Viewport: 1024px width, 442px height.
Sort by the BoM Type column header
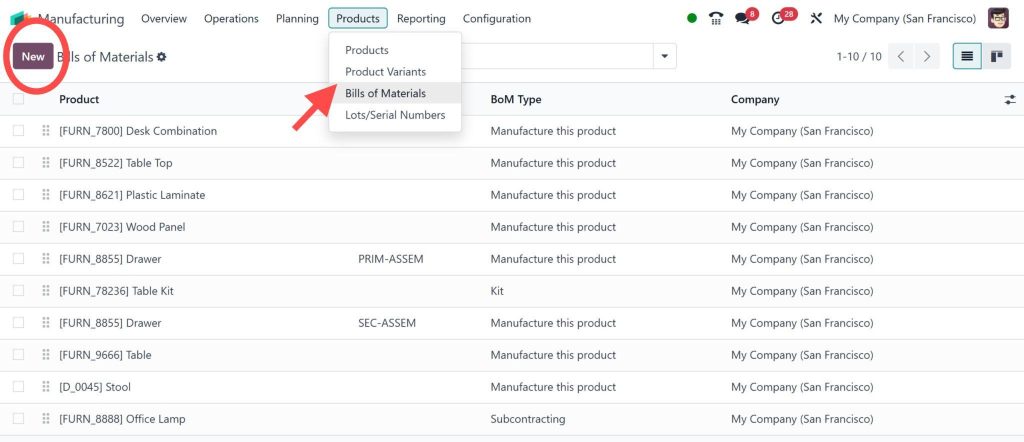[516, 99]
